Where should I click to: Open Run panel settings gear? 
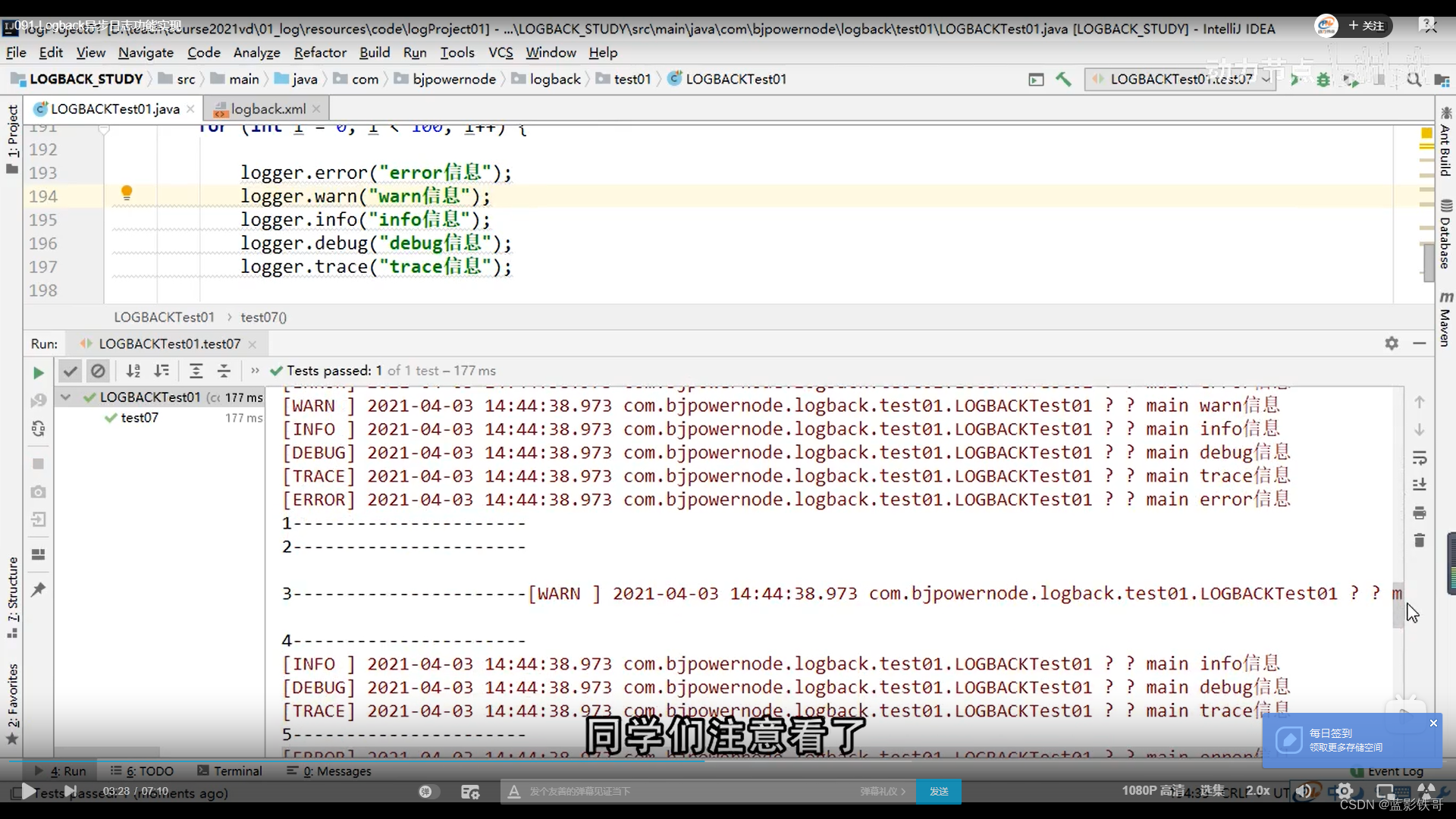click(x=1392, y=343)
